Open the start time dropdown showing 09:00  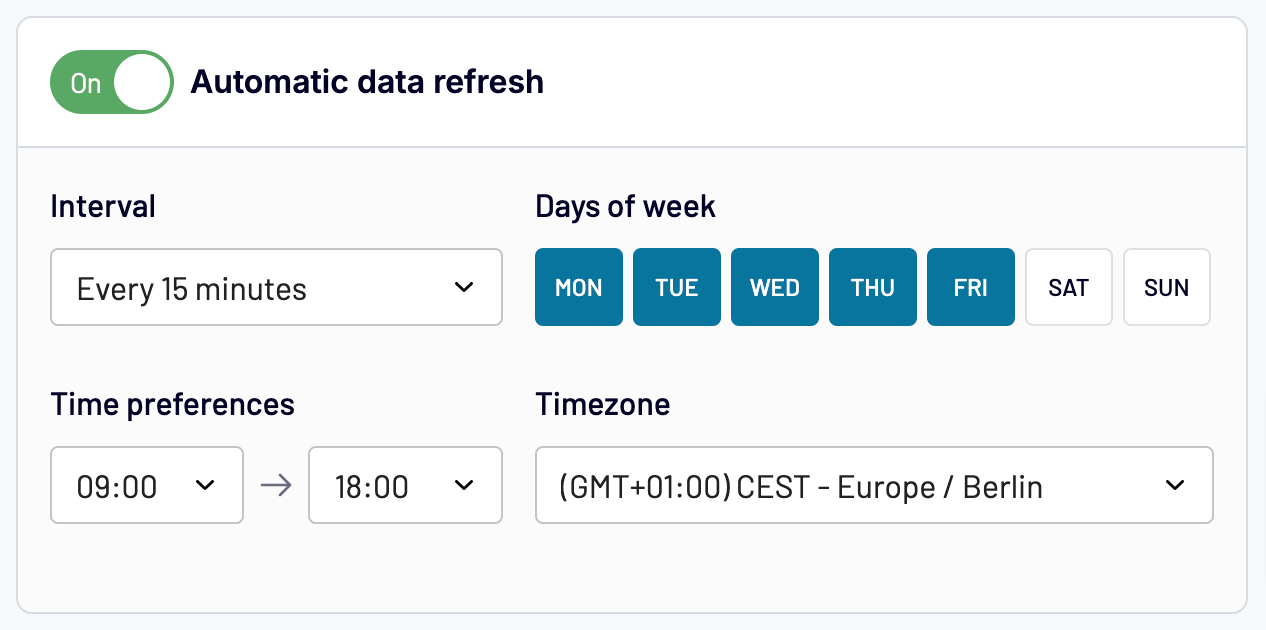[146, 485]
